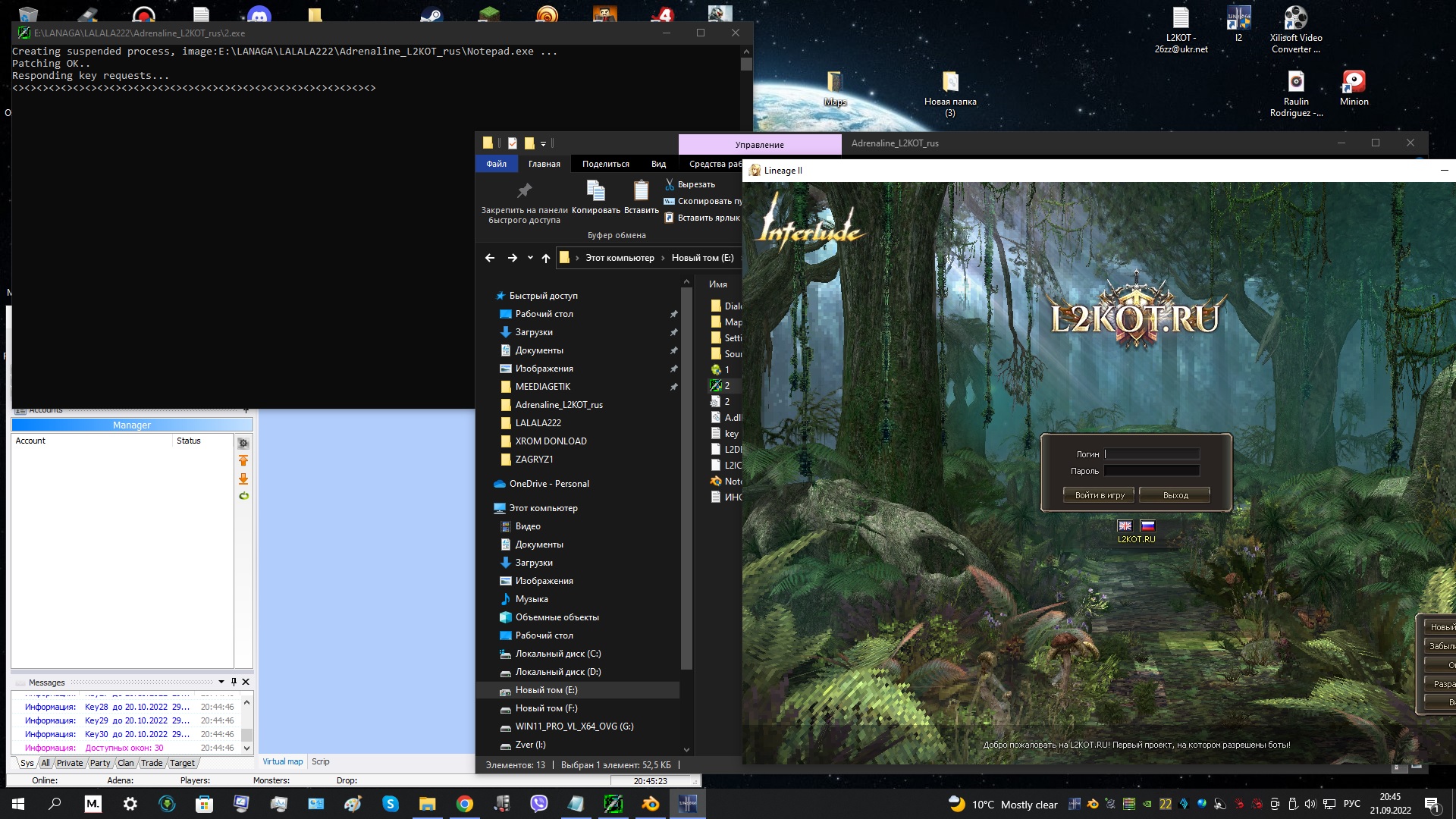Open the Virtual map tab
This screenshot has height=819, width=1456.
point(283,761)
